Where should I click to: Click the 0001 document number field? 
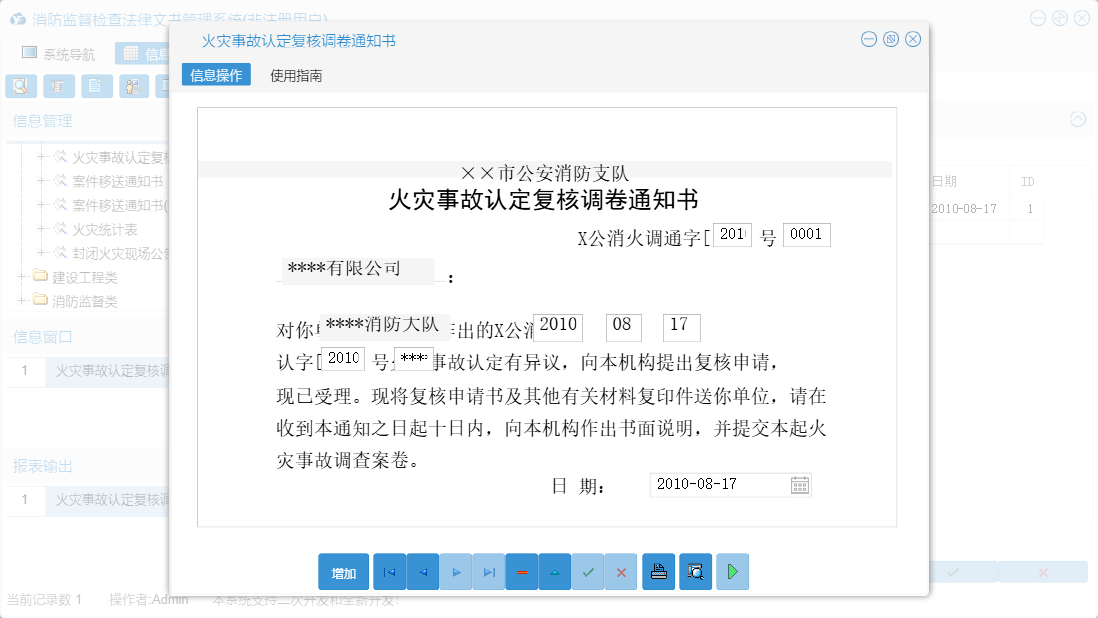tap(807, 234)
